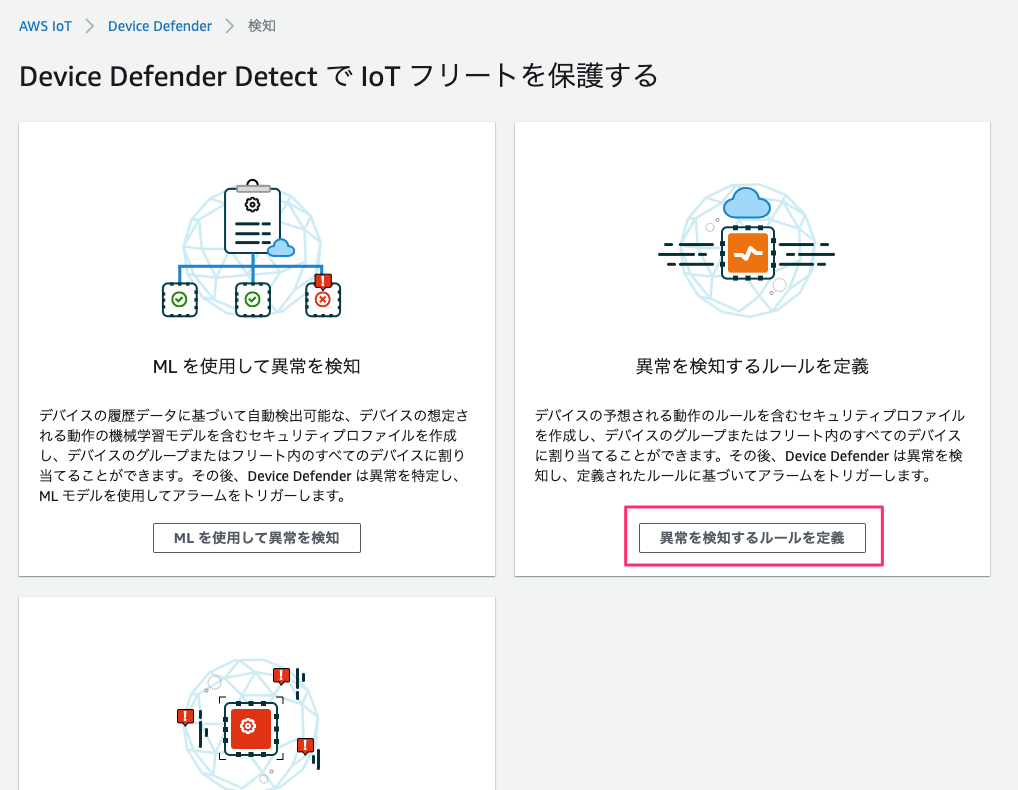1018x790 pixels.
Task: Click the highlighted pink outlined button
Action: [753, 537]
